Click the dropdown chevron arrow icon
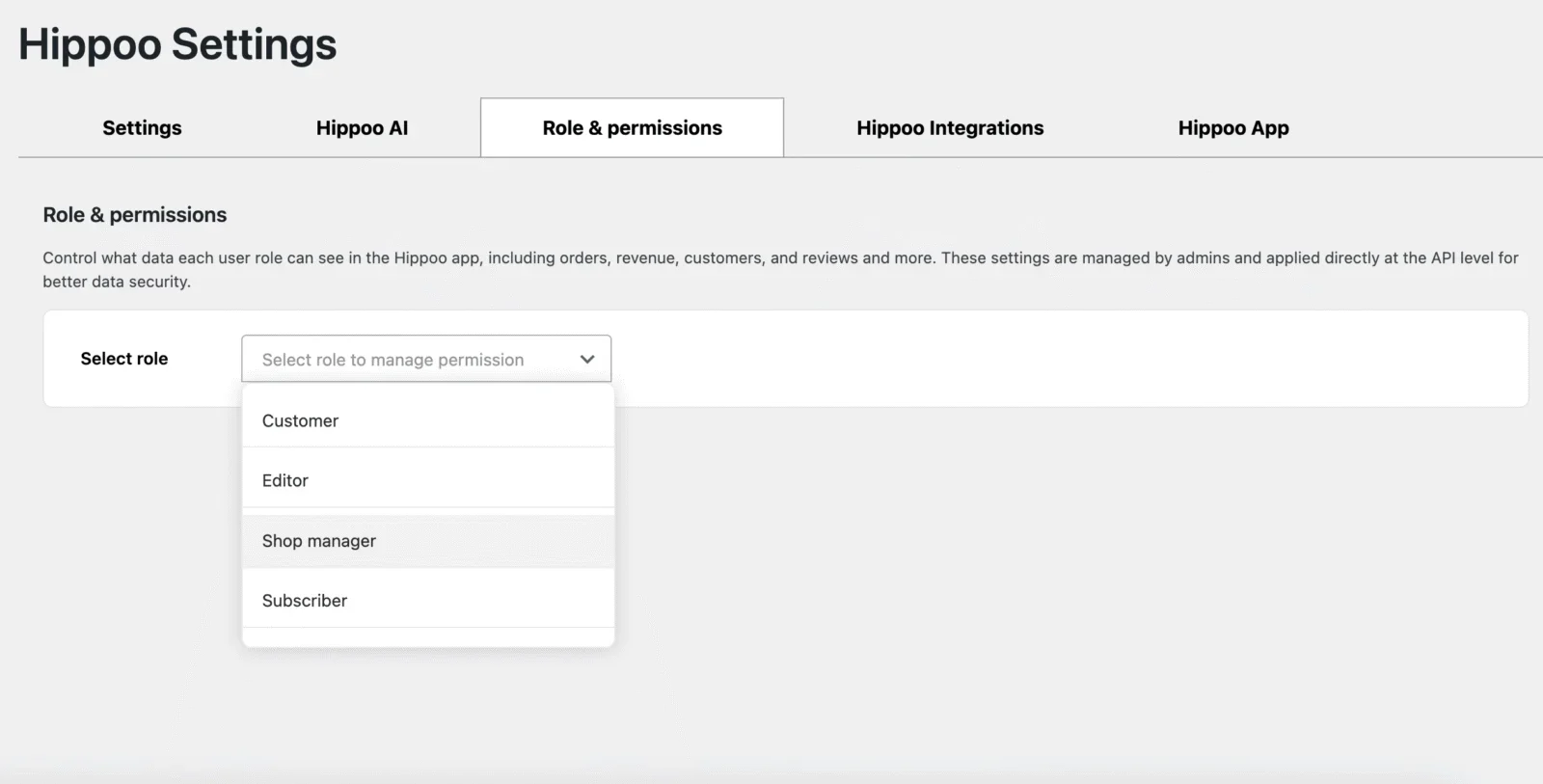This screenshot has height=784, width=1543. click(x=587, y=360)
